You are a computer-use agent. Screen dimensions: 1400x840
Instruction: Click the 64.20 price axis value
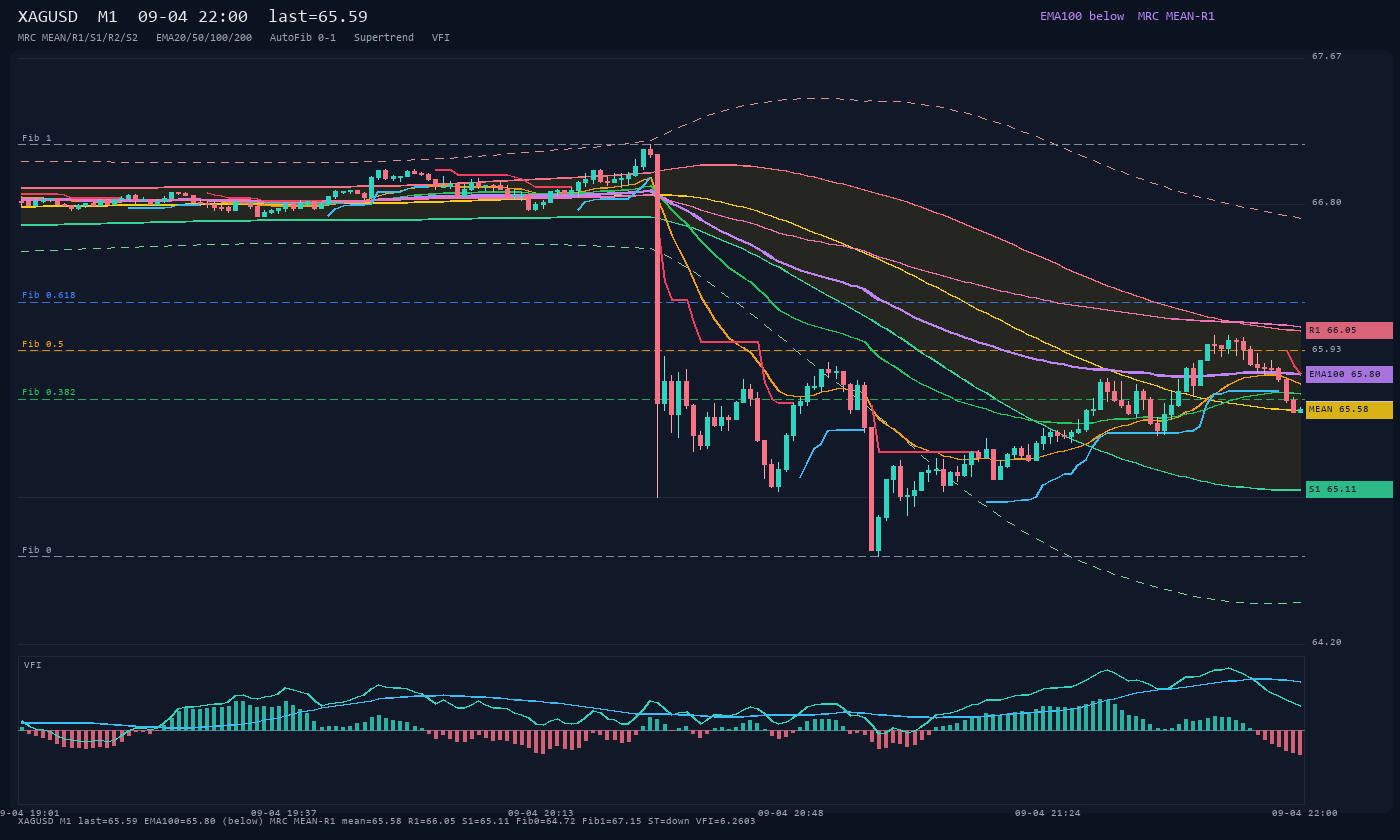pos(1327,642)
